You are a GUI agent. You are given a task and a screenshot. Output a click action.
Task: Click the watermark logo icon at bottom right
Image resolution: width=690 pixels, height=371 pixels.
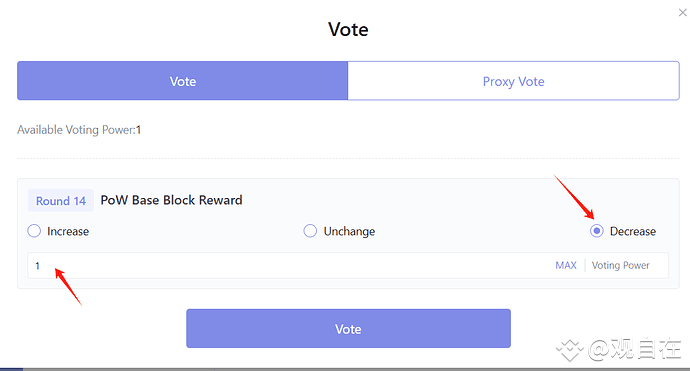point(570,350)
